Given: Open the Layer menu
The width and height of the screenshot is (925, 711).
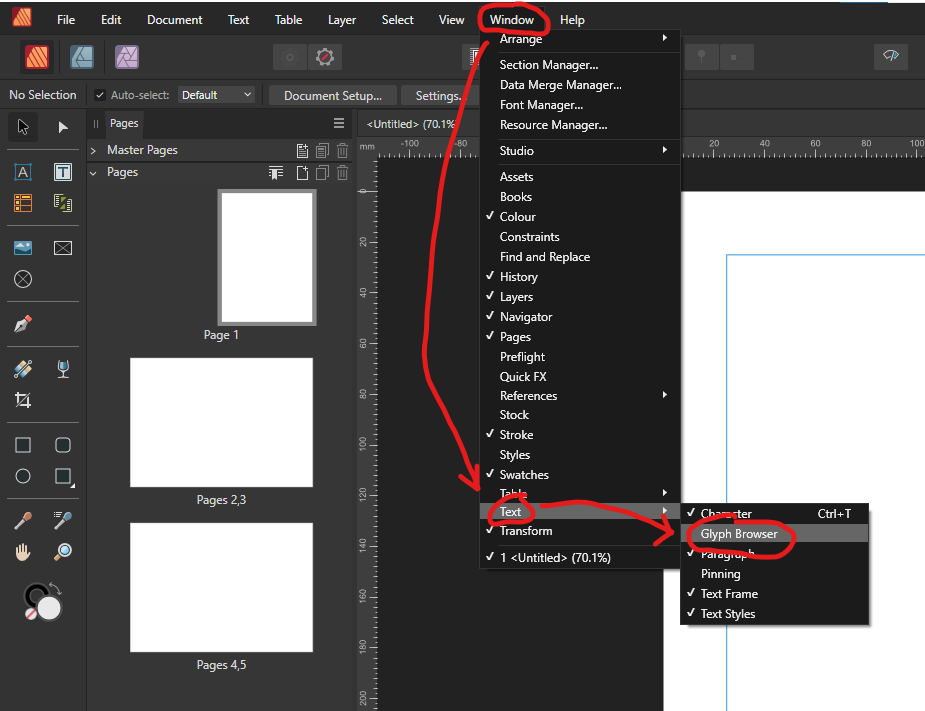Looking at the screenshot, I should (x=341, y=19).
